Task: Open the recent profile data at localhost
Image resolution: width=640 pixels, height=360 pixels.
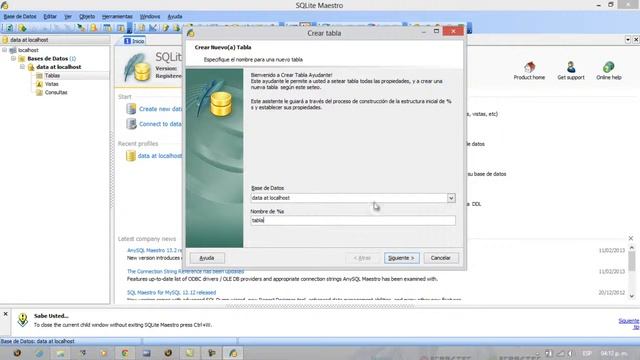Action: (160, 156)
